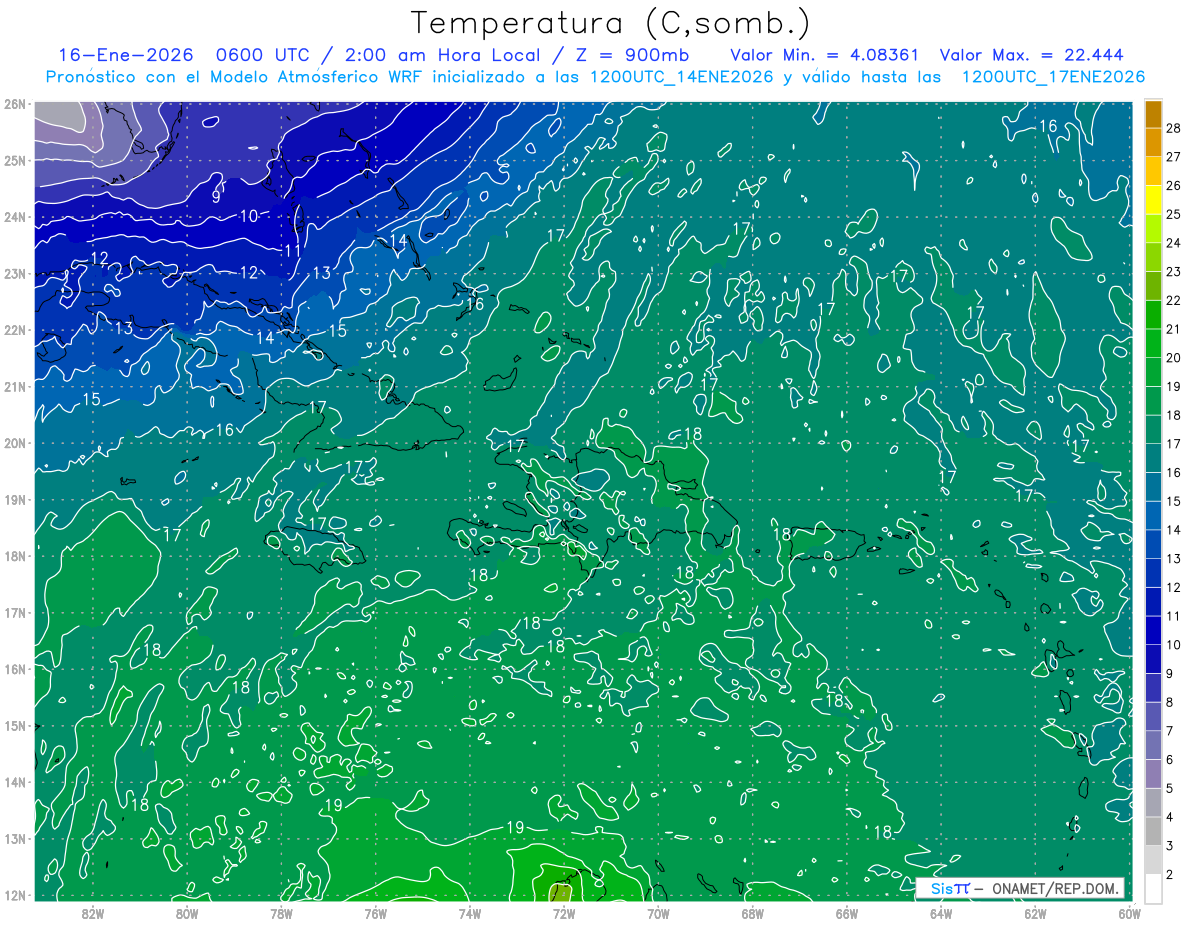
Task: Click the gray swatch between 3 and 4
Action: [x=1154, y=832]
